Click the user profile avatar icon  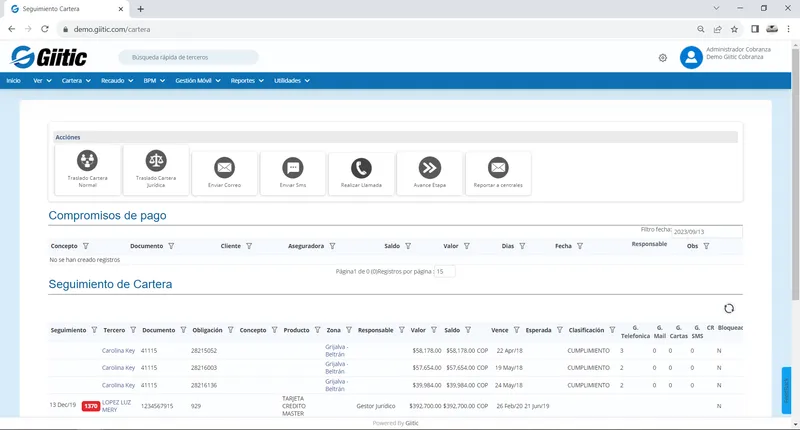click(x=691, y=57)
